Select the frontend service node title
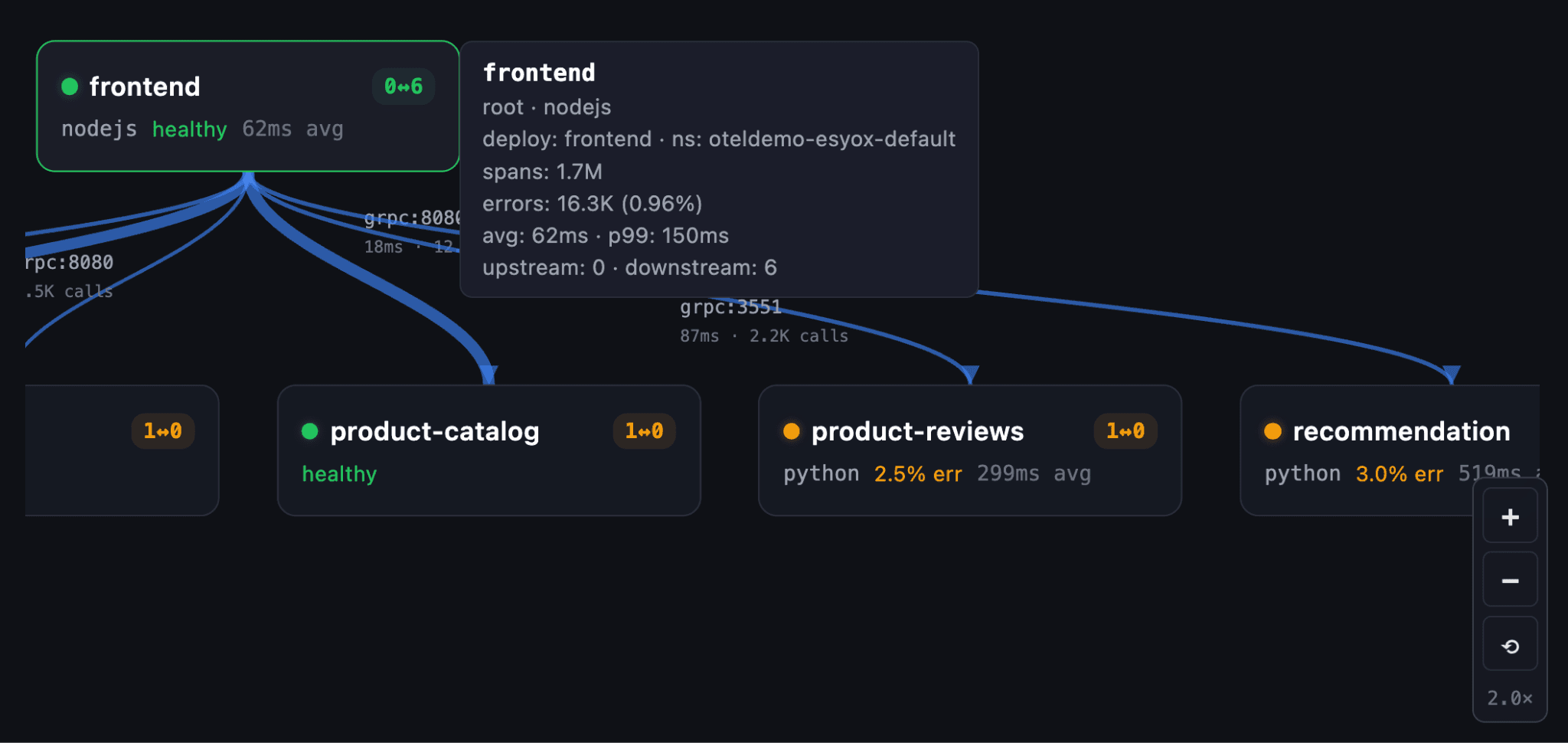Viewport: 1568px width, 743px height. coord(145,87)
